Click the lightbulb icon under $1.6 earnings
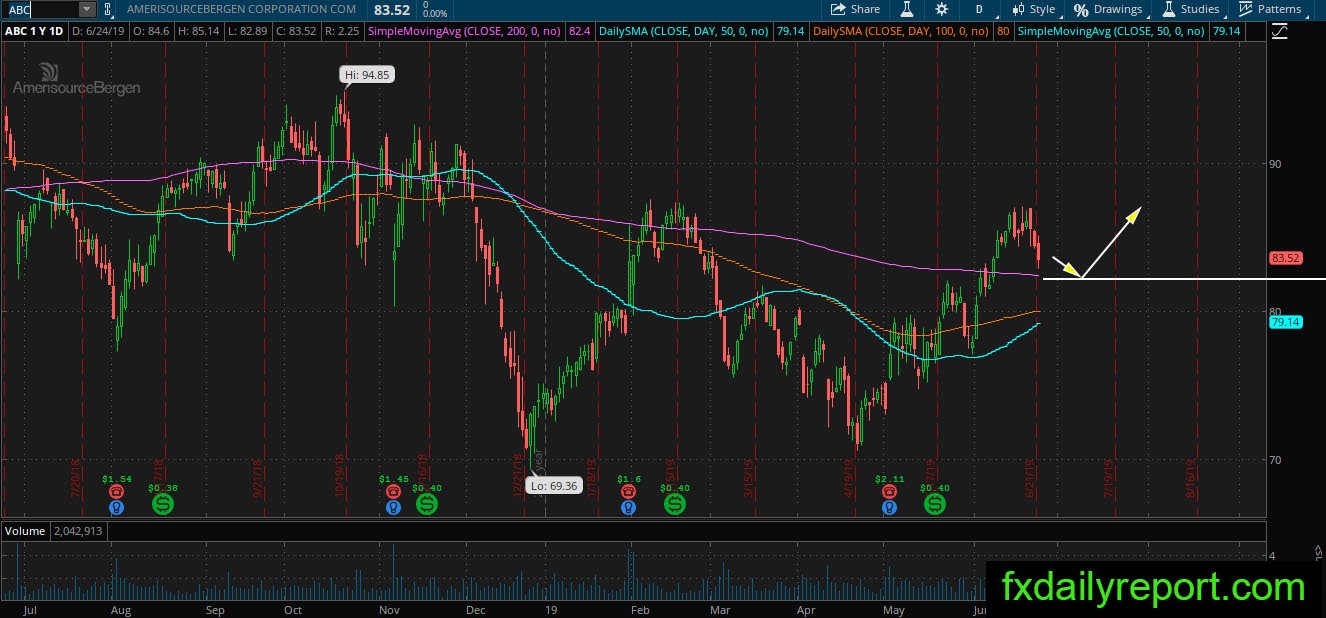The image size is (1326, 618). [627, 507]
